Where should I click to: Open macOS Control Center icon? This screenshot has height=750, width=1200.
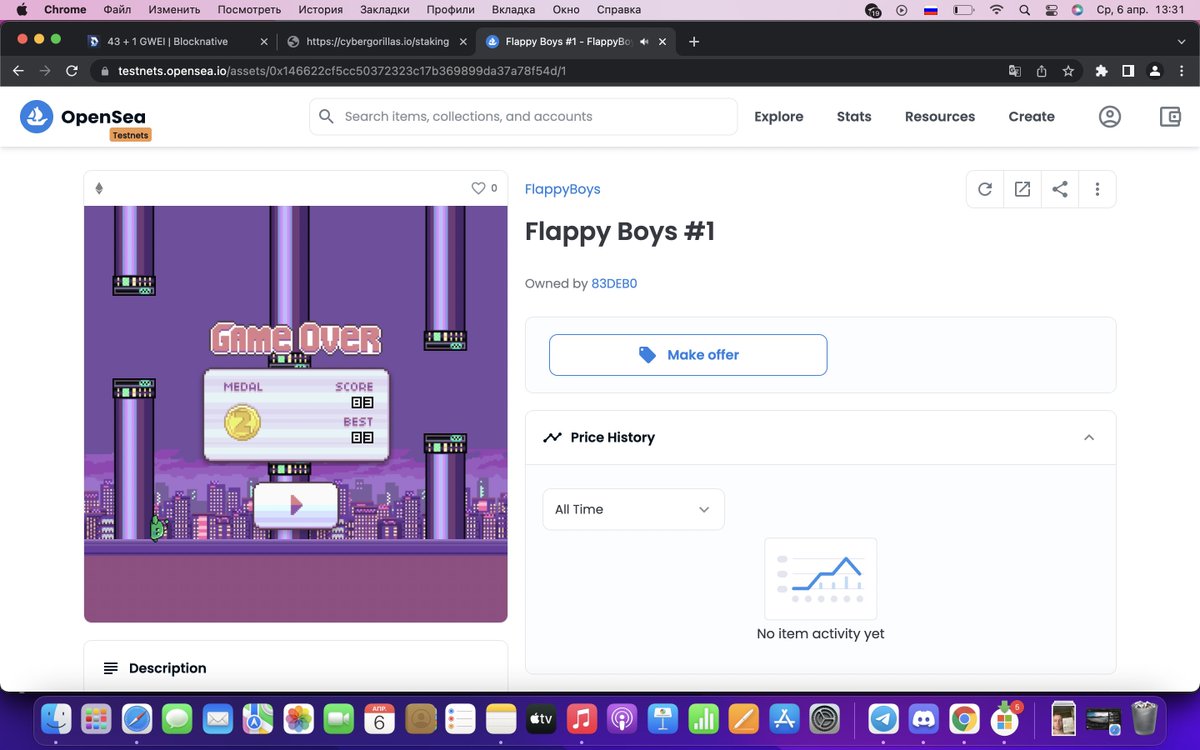click(x=1051, y=10)
